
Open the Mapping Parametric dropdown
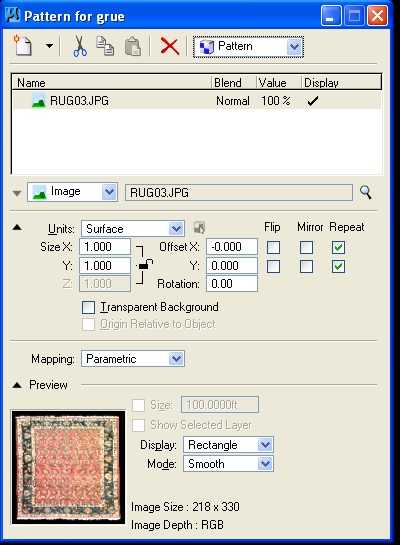coord(133,359)
